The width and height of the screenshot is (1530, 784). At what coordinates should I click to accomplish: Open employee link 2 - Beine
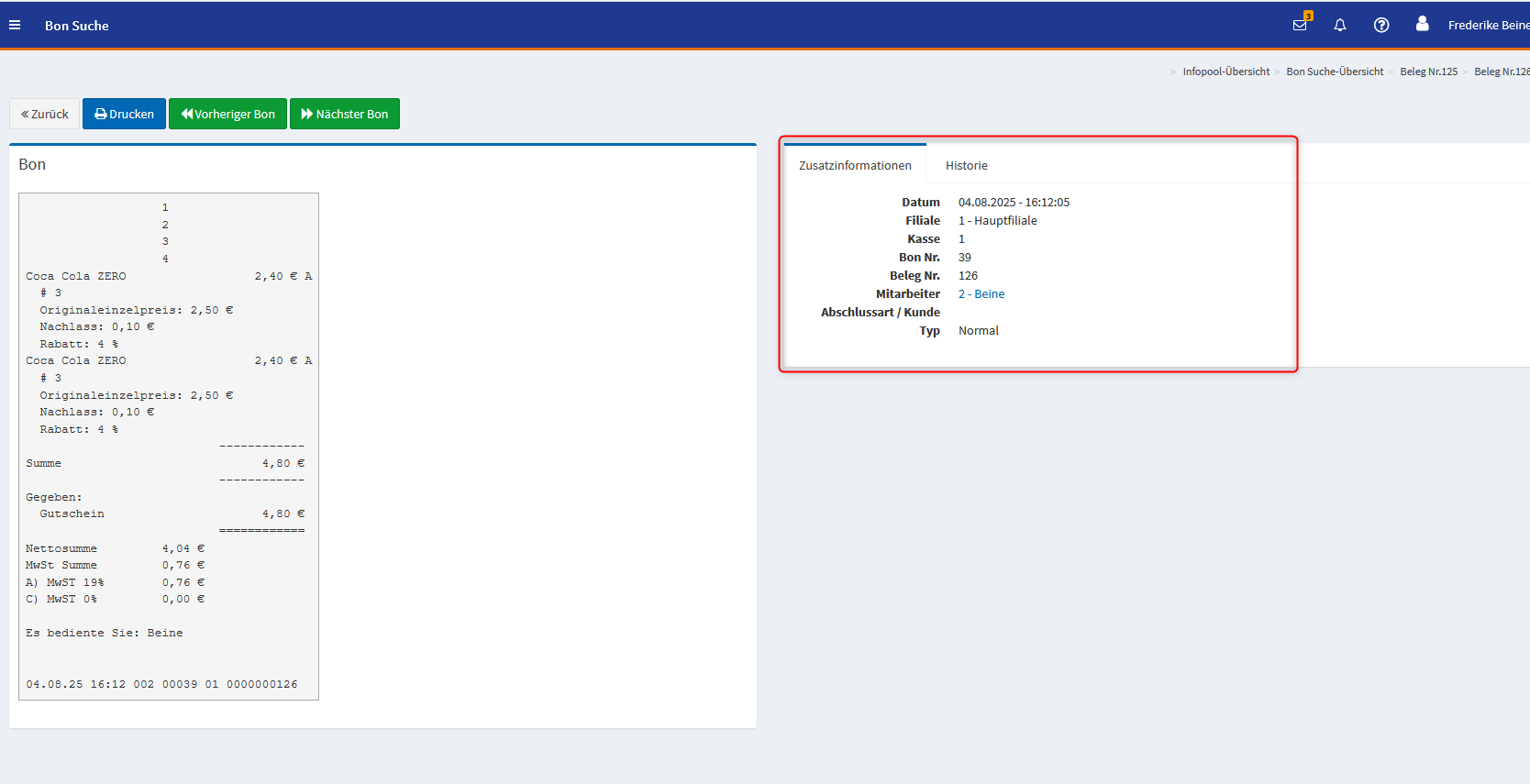tap(981, 294)
